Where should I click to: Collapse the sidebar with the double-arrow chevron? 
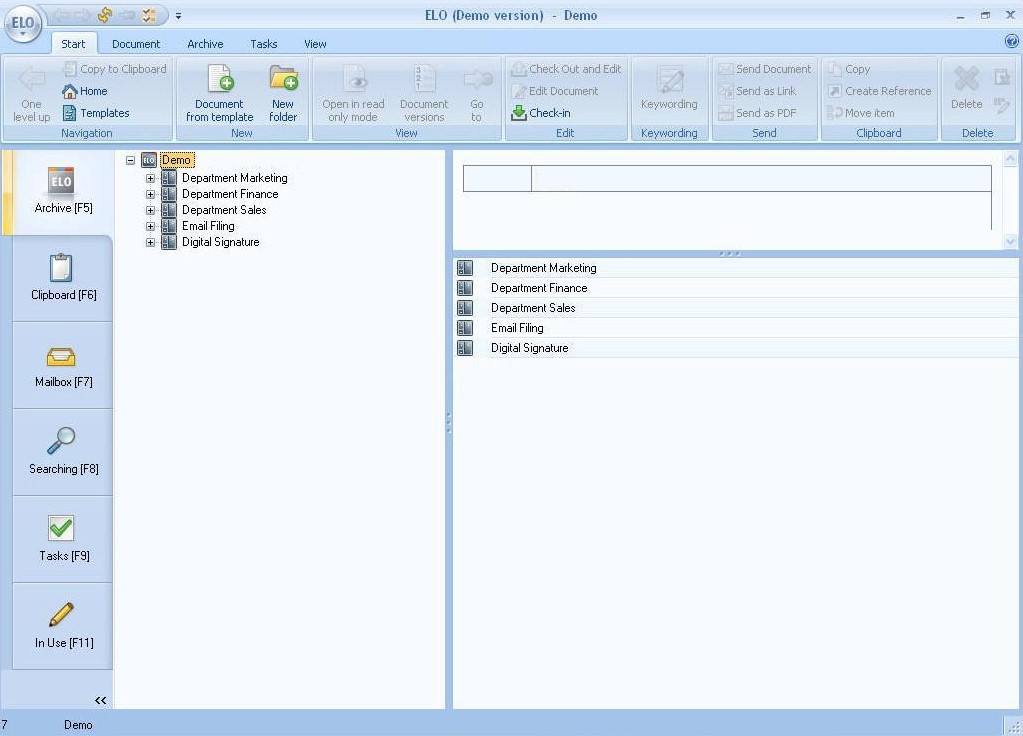coord(100,700)
